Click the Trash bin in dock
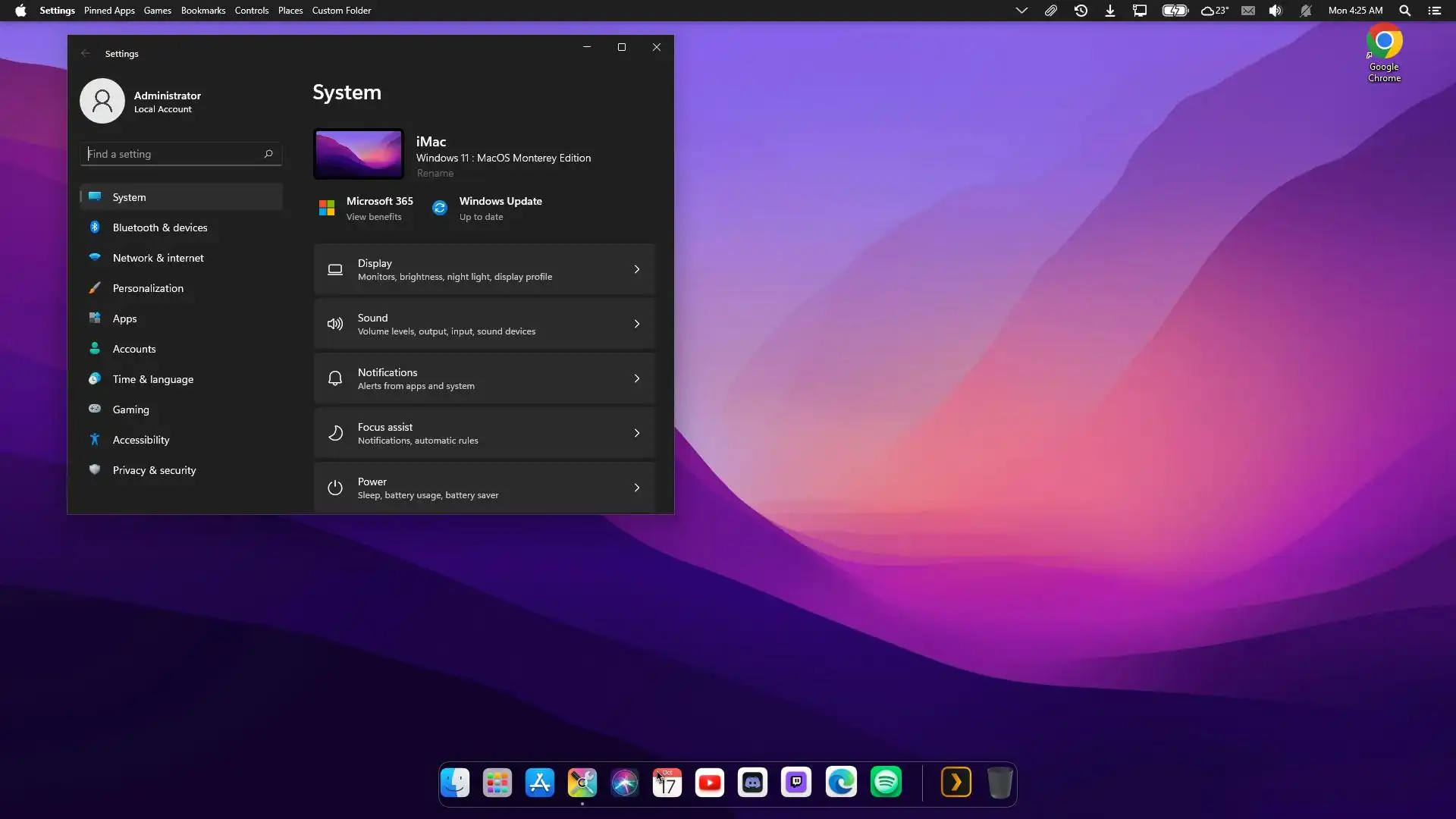 tap(999, 783)
